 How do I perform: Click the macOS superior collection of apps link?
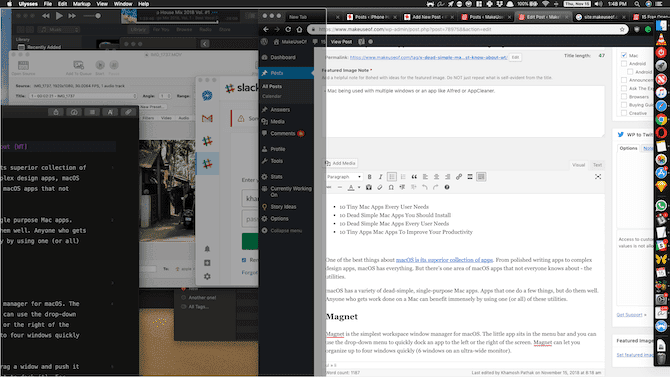pyautogui.click(x=444, y=260)
